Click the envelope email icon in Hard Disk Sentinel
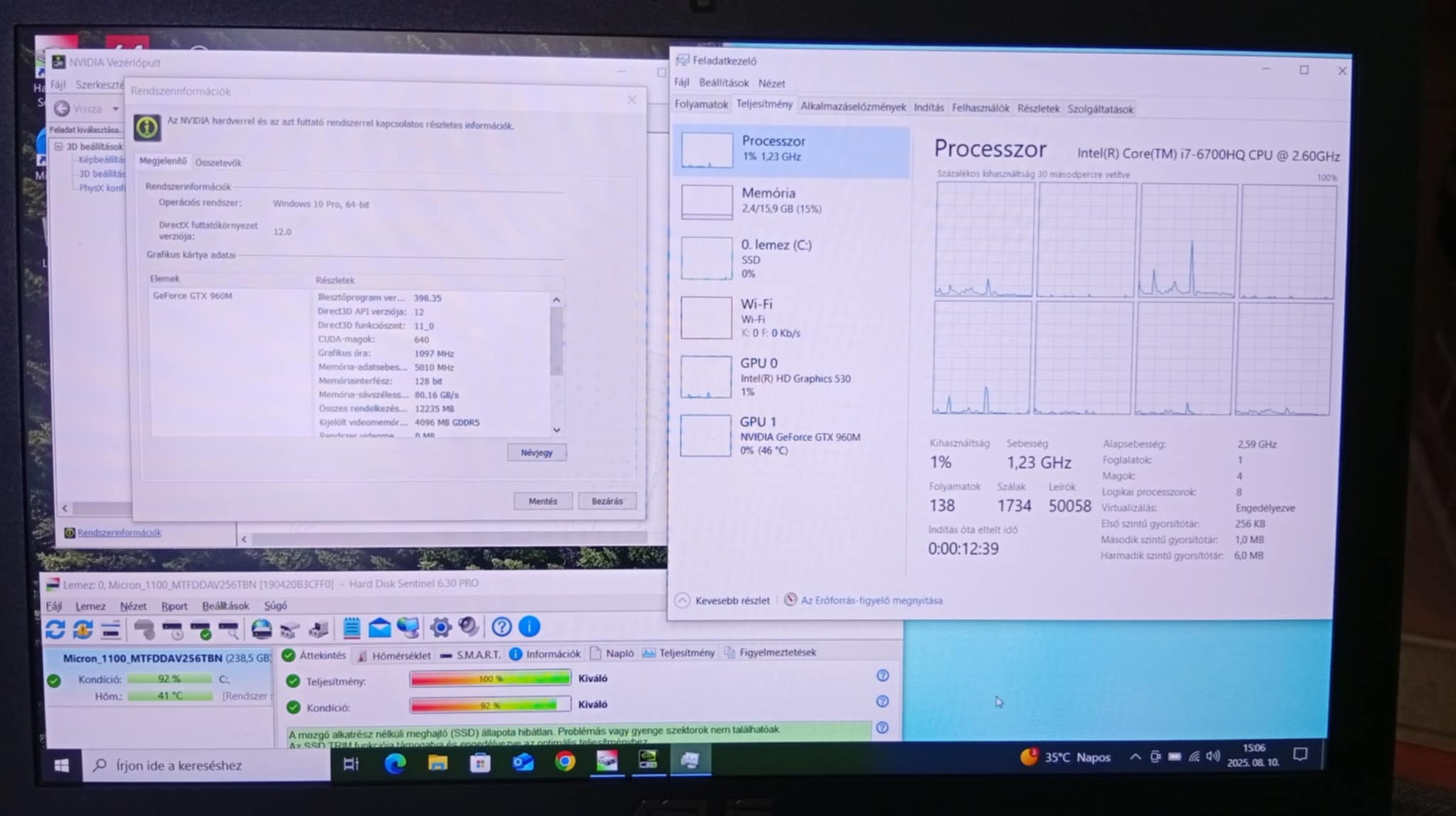The width and height of the screenshot is (1456, 816). 379,627
